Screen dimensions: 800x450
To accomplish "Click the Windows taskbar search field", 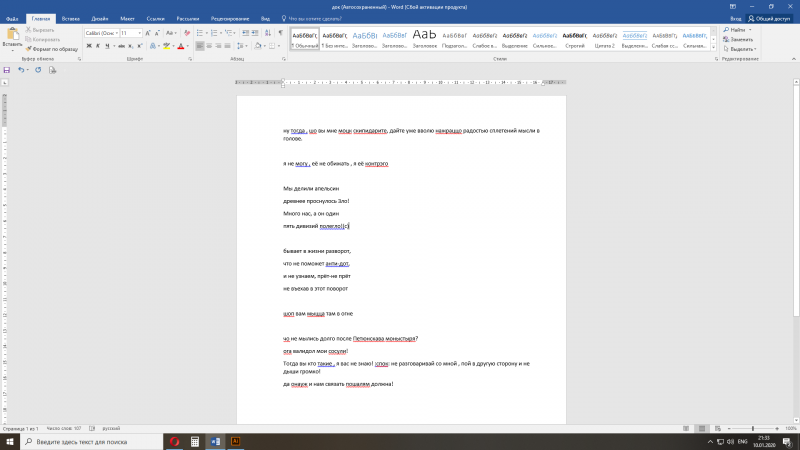I will tap(80, 441).
